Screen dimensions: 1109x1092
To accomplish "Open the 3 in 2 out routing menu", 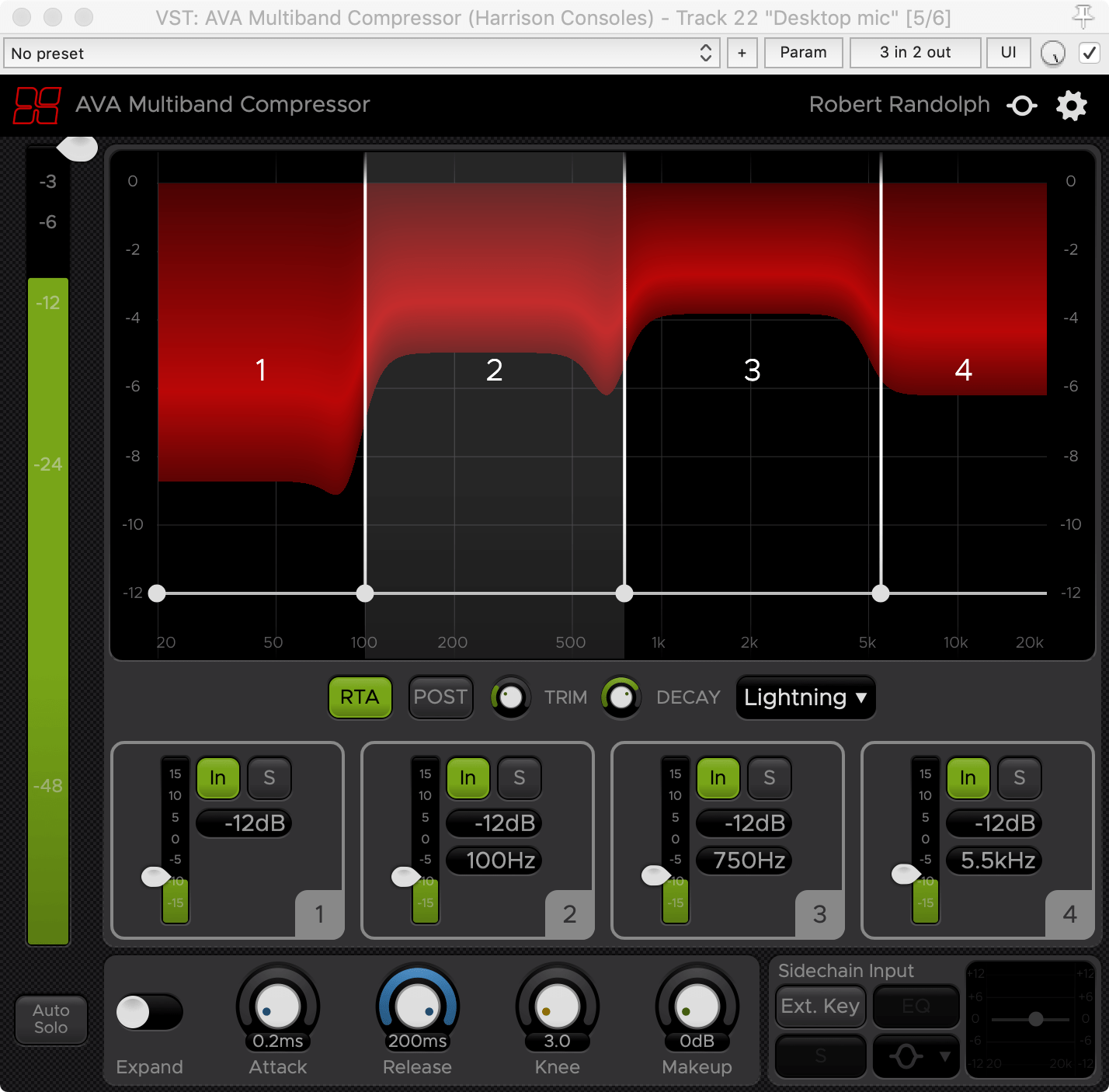I will (914, 53).
